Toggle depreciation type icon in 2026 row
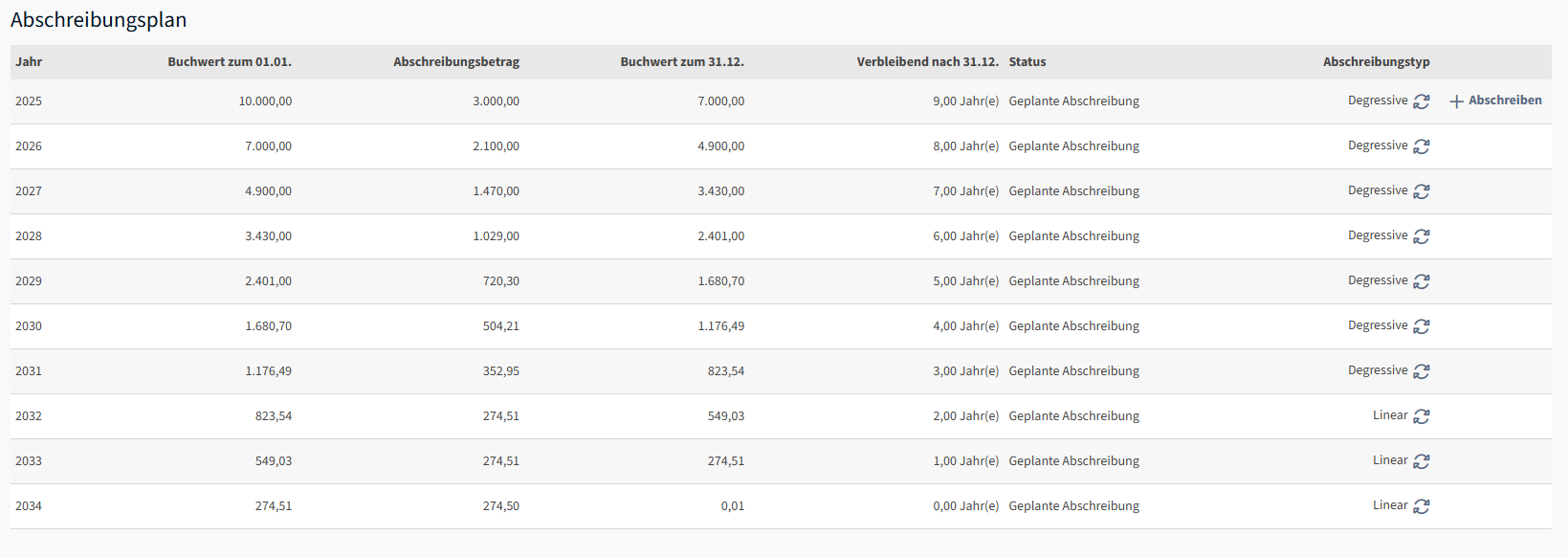The width and height of the screenshot is (1568, 558). (1422, 146)
